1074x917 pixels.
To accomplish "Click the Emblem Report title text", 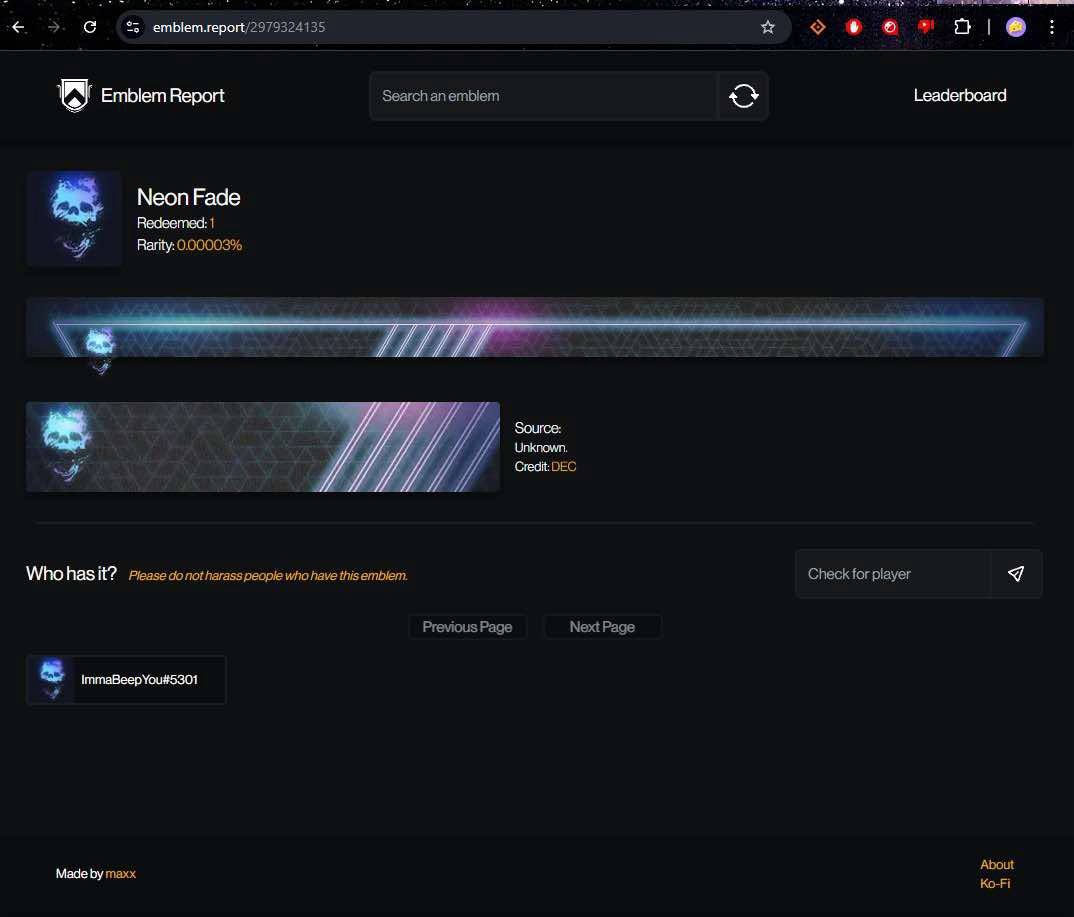I will click(162, 95).
